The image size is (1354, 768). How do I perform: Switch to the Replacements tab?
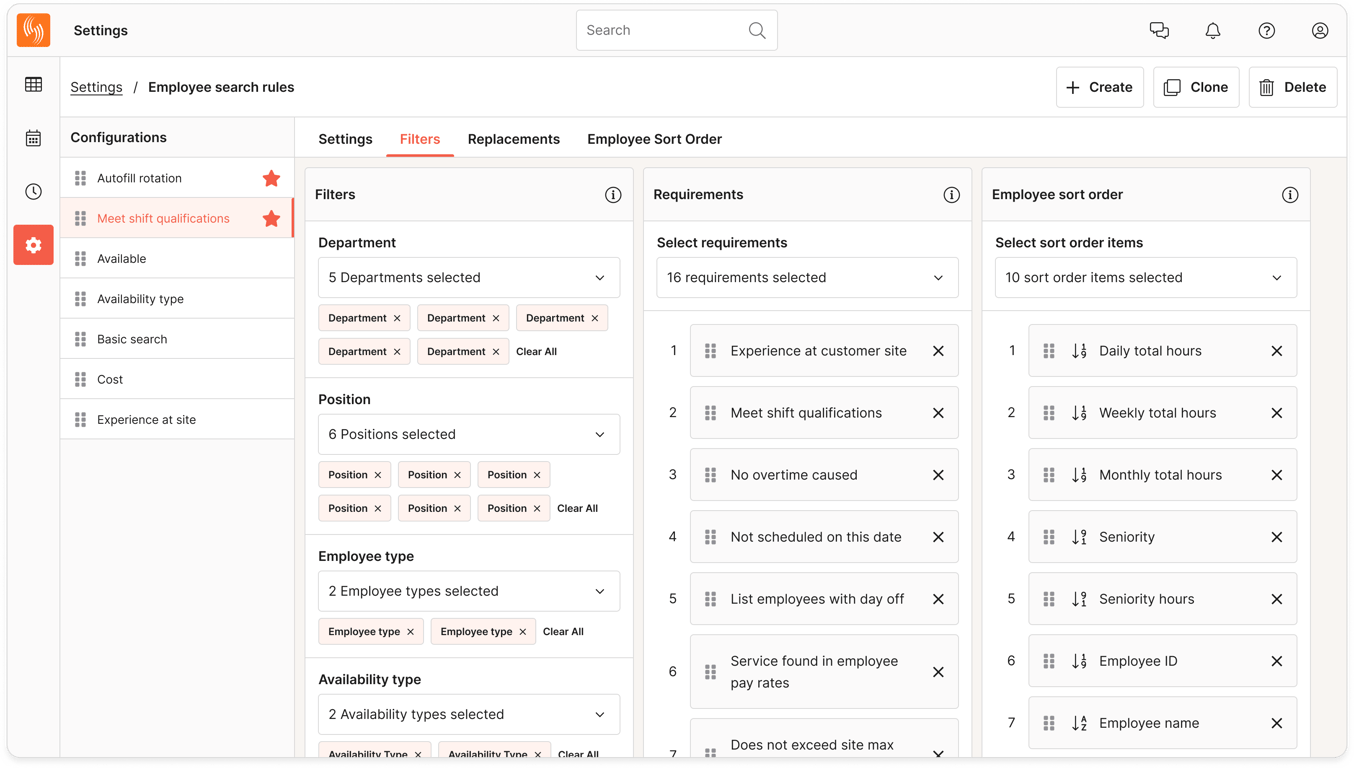[514, 139]
